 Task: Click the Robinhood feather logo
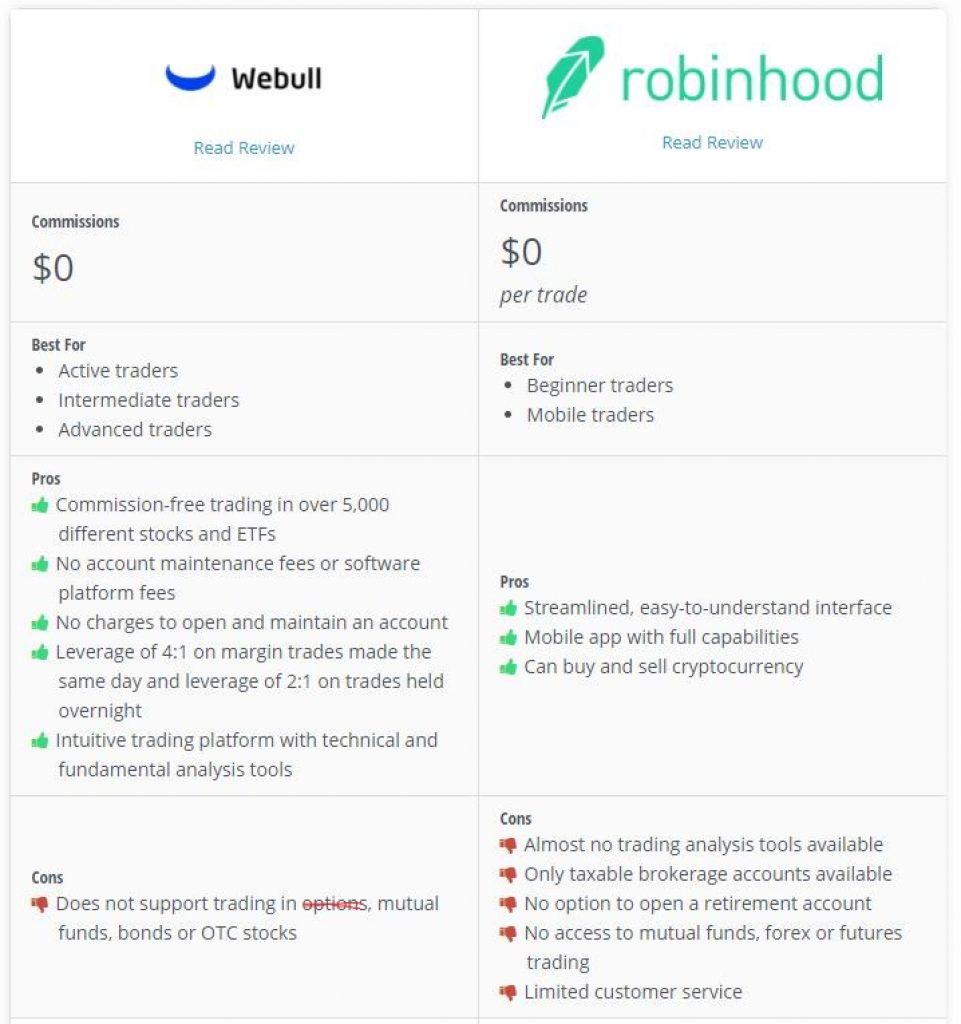[572, 78]
